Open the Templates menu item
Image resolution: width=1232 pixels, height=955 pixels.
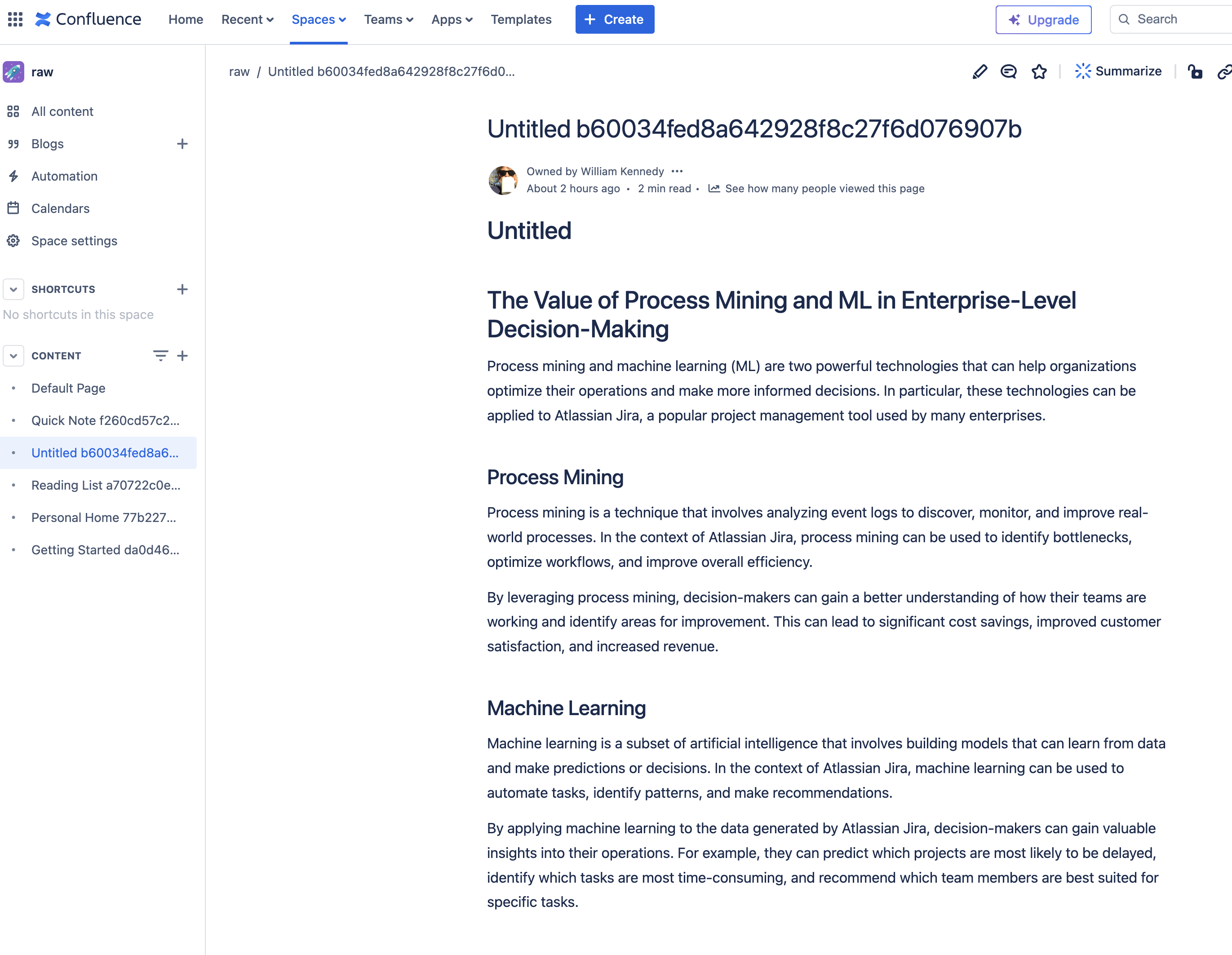tap(521, 19)
